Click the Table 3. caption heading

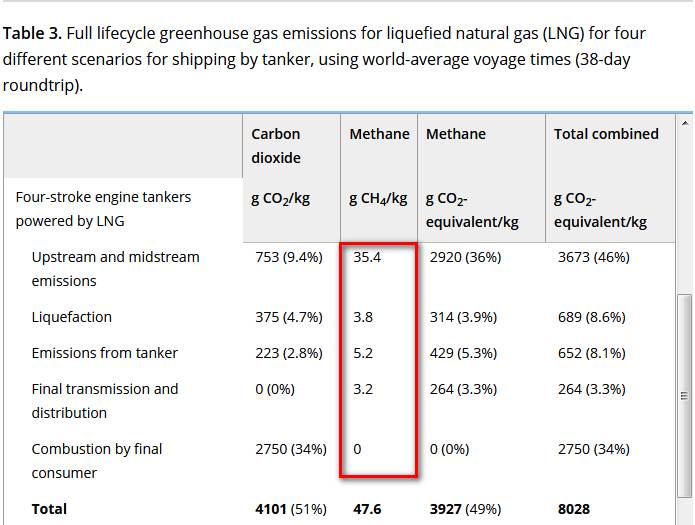[32, 33]
